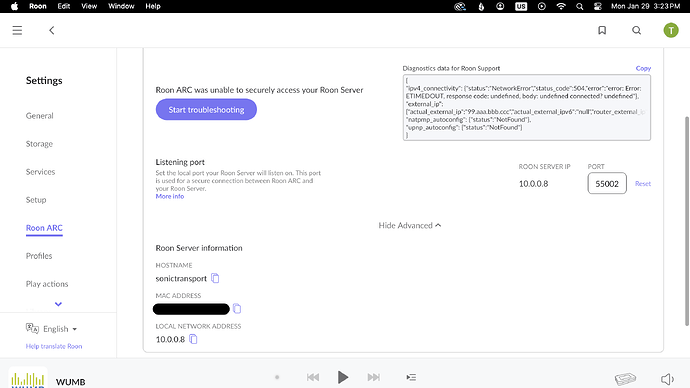The image size is (690, 388).
Task: Open the Edit menu
Action: point(64,6)
